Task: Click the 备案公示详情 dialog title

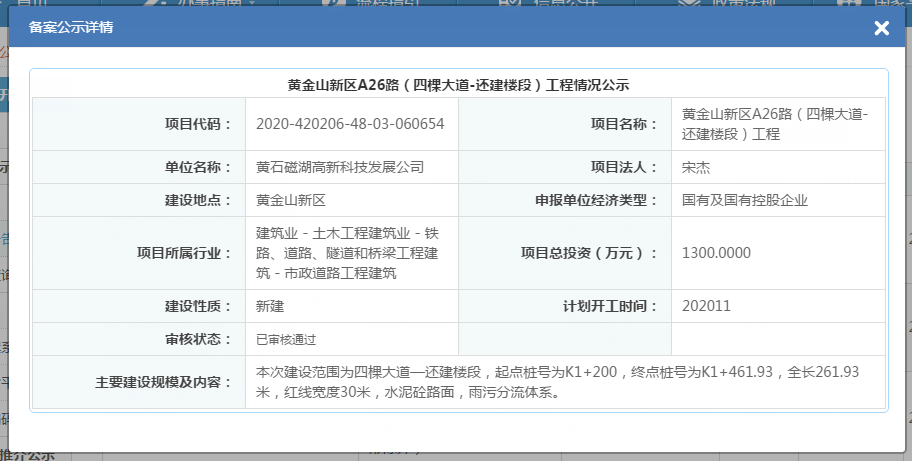Action: pyautogui.click(x=70, y=28)
